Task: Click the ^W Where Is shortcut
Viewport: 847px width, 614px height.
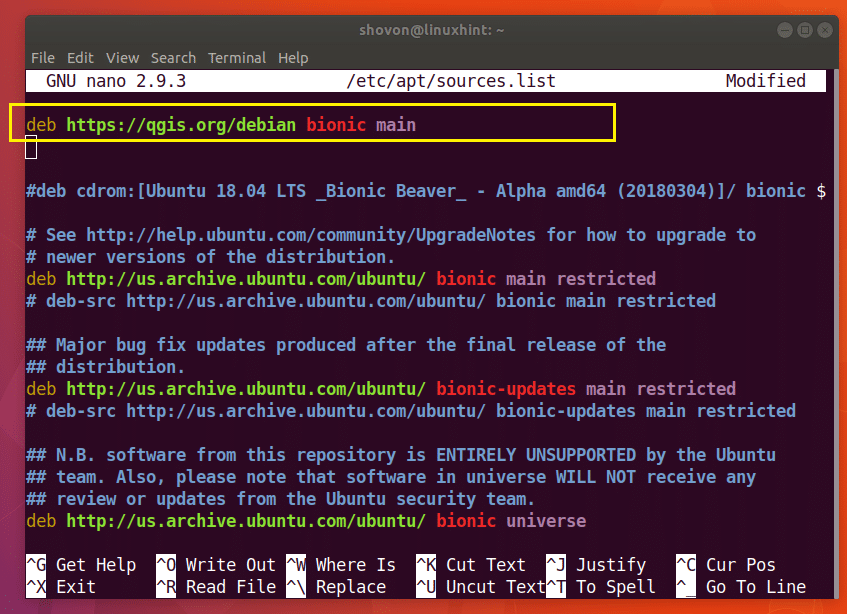Action: [x=341, y=565]
